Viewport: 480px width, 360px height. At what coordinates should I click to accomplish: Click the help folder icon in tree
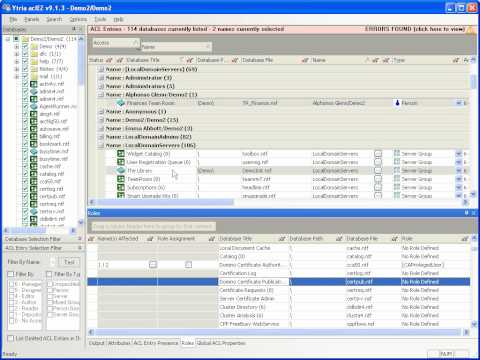[x=34, y=61]
